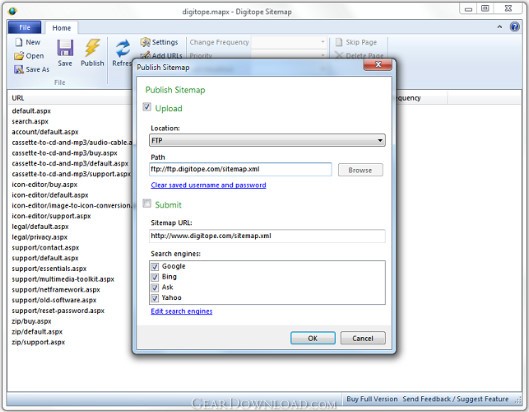Uncheck the Yahoo search engine
The image size is (529, 412).
coord(155,298)
